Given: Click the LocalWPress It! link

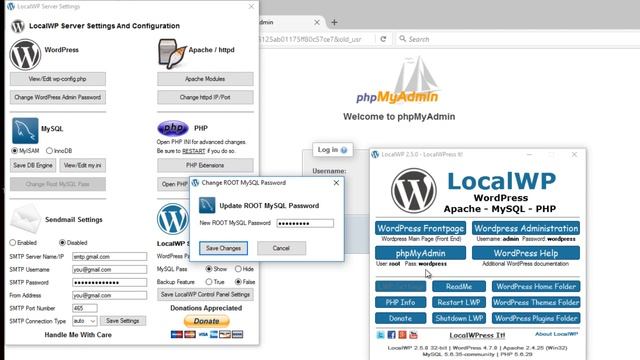Looking at the screenshot, I should 477,335.
